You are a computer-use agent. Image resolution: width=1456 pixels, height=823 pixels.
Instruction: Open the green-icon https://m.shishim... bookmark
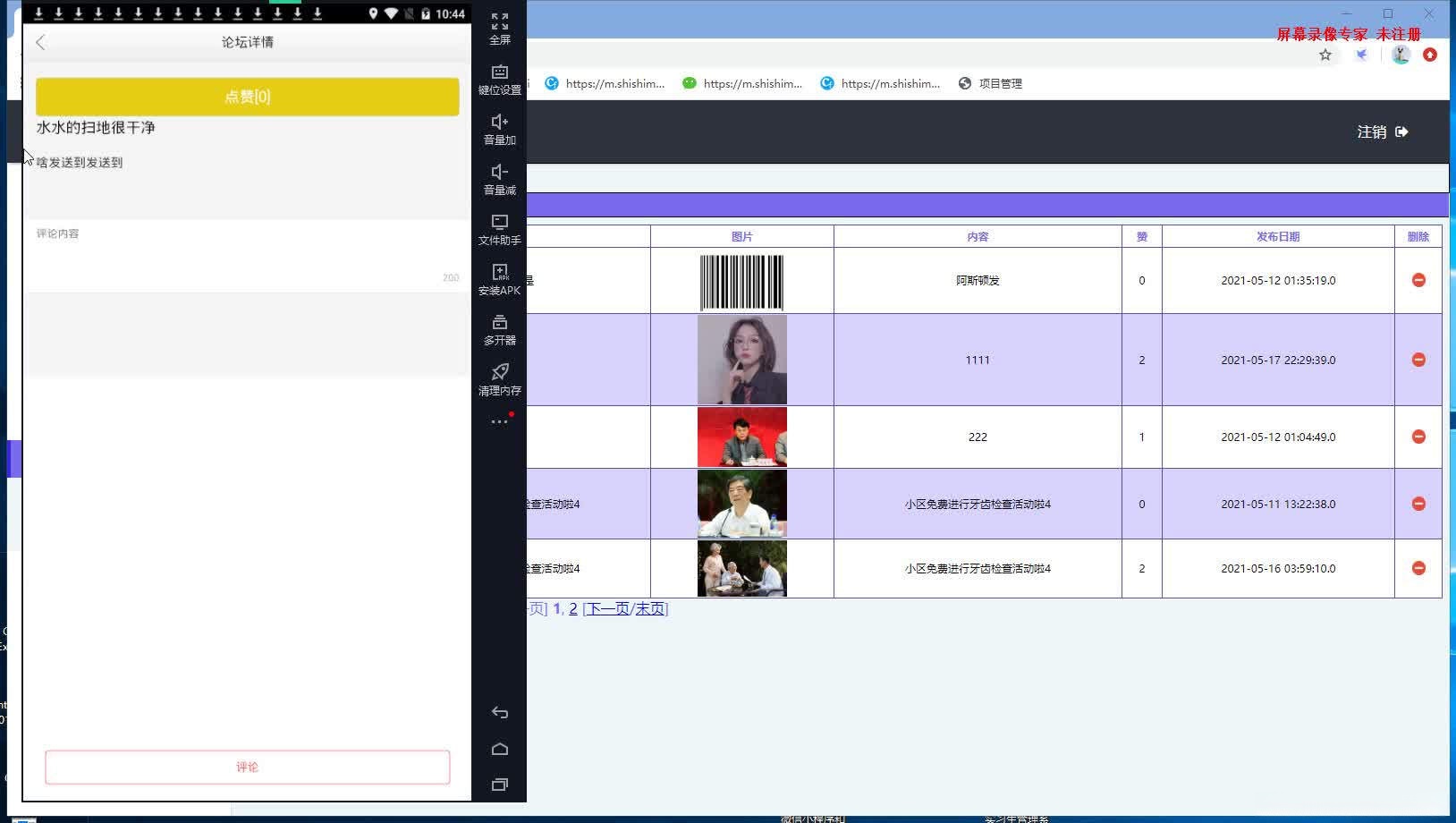742,83
